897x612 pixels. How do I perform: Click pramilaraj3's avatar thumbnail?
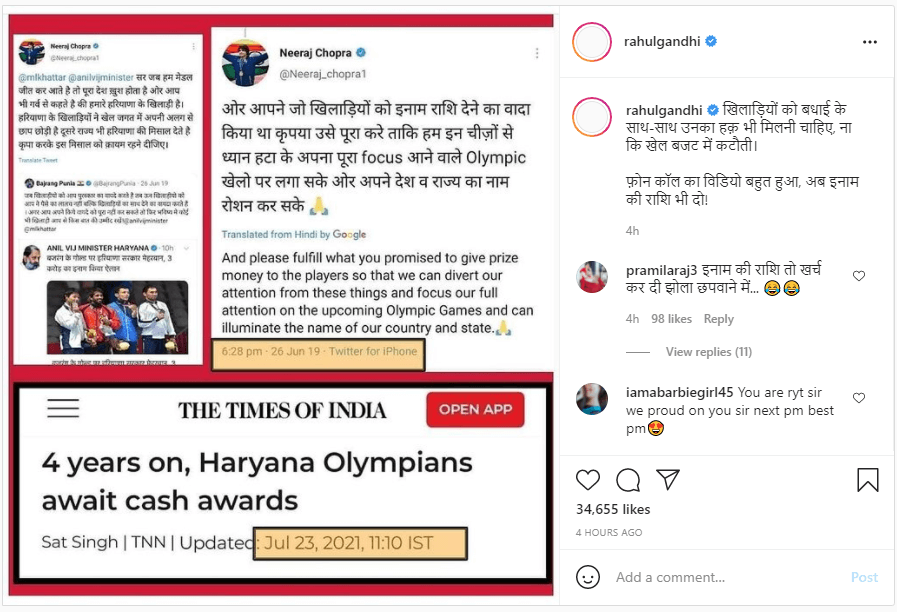(x=592, y=277)
